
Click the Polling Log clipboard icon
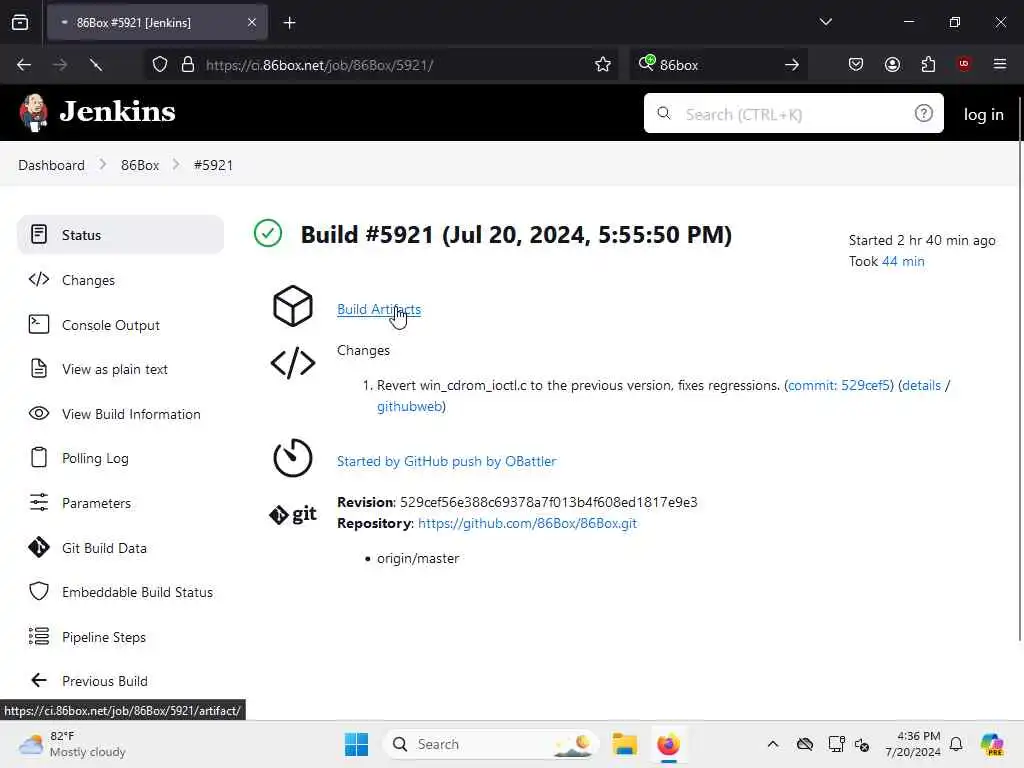coord(39,457)
